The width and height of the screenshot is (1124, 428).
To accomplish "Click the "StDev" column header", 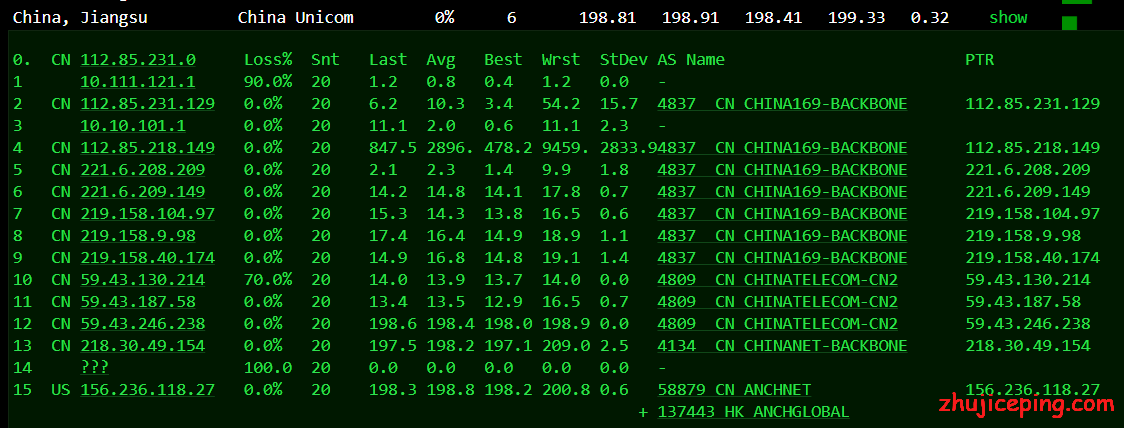I will coord(624,60).
